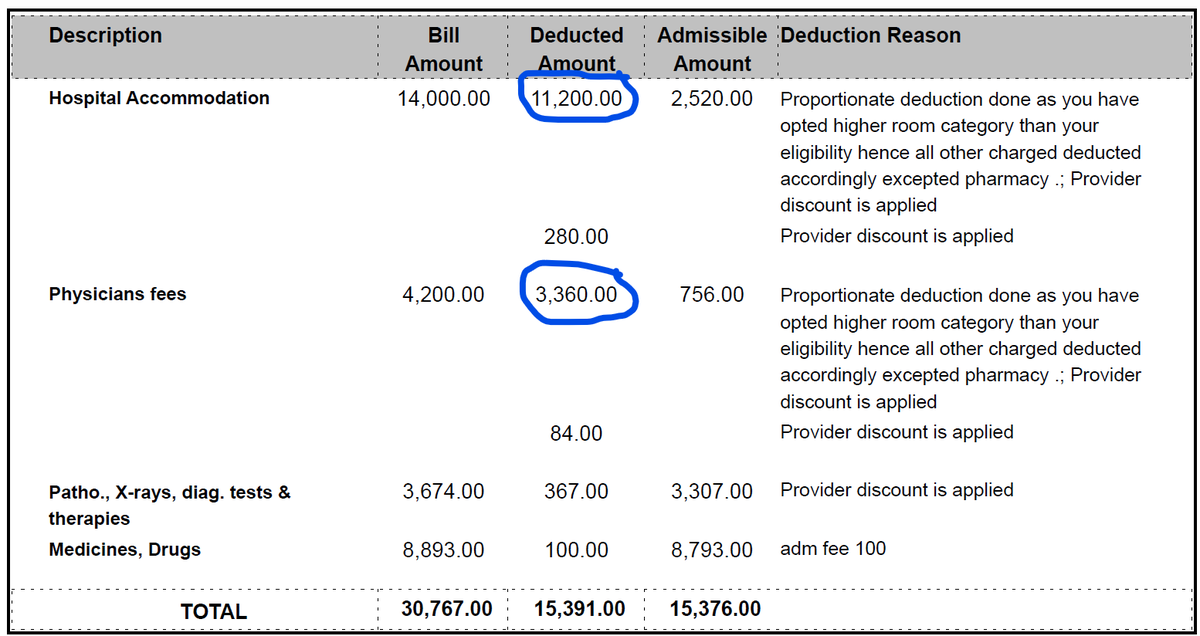This screenshot has width=1200, height=636.
Task: Click the 367.00 deducted amount
Action: click(576, 491)
